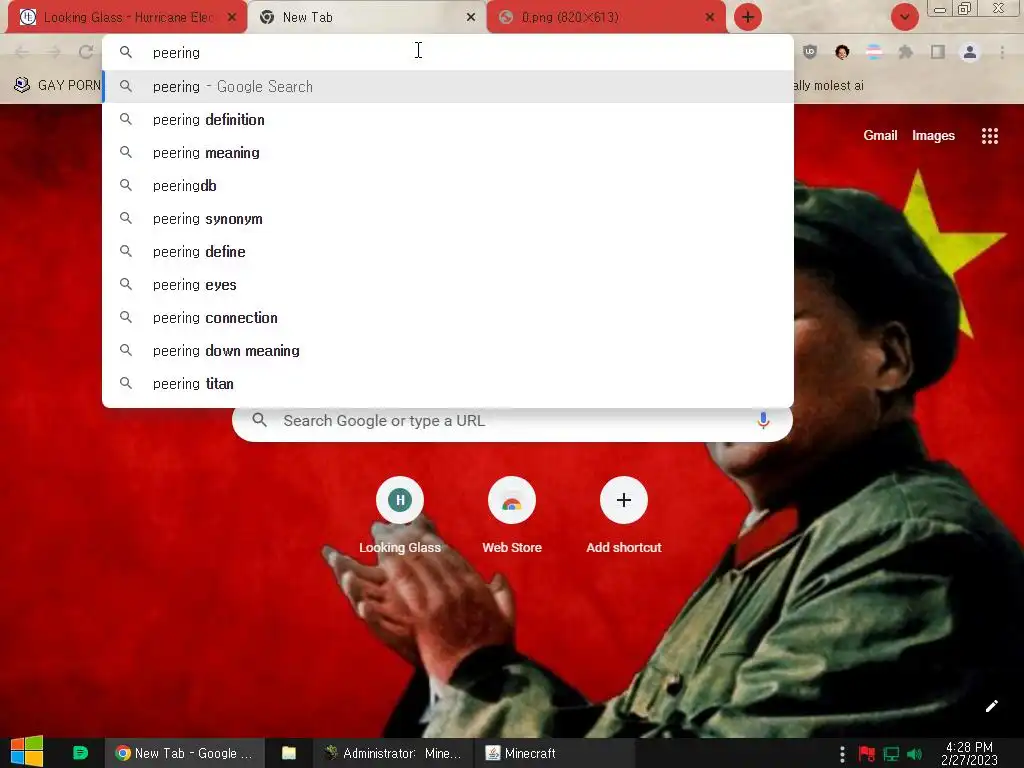Viewport: 1024px width, 768px height.
Task: Go back with the back arrow
Action: point(22,52)
